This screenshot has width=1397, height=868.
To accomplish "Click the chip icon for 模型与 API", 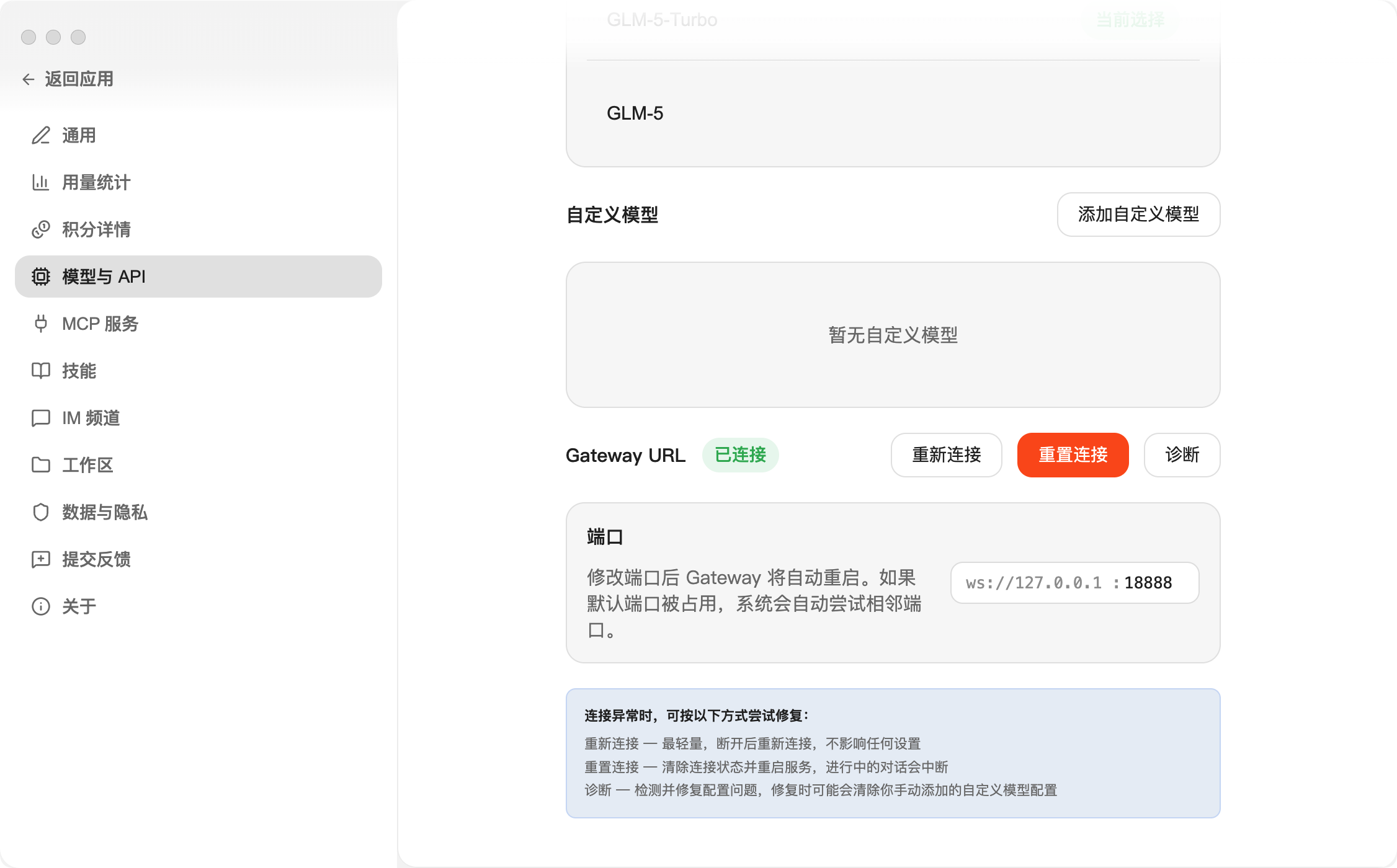I will tap(41, 277).
